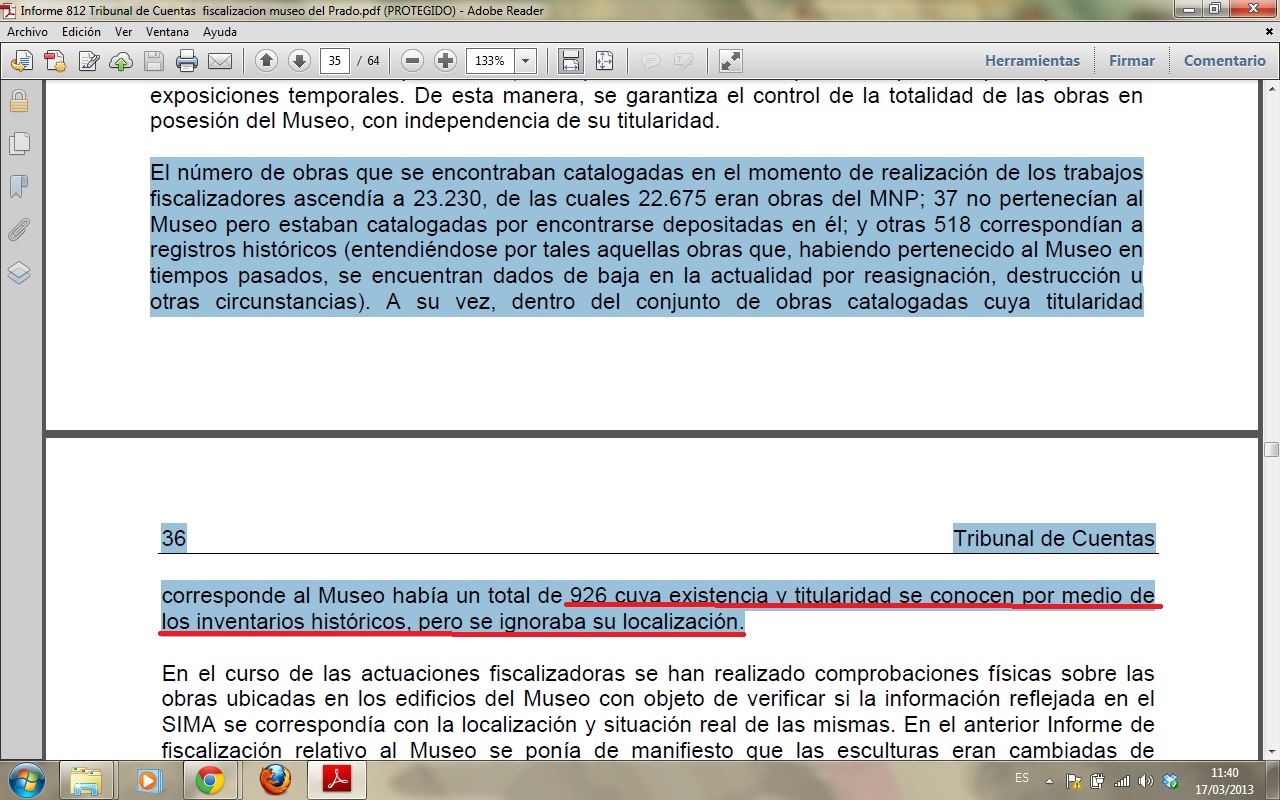Zoom out with the minus button
This screenshot has height=800, width=1280.
coord(413,61)
